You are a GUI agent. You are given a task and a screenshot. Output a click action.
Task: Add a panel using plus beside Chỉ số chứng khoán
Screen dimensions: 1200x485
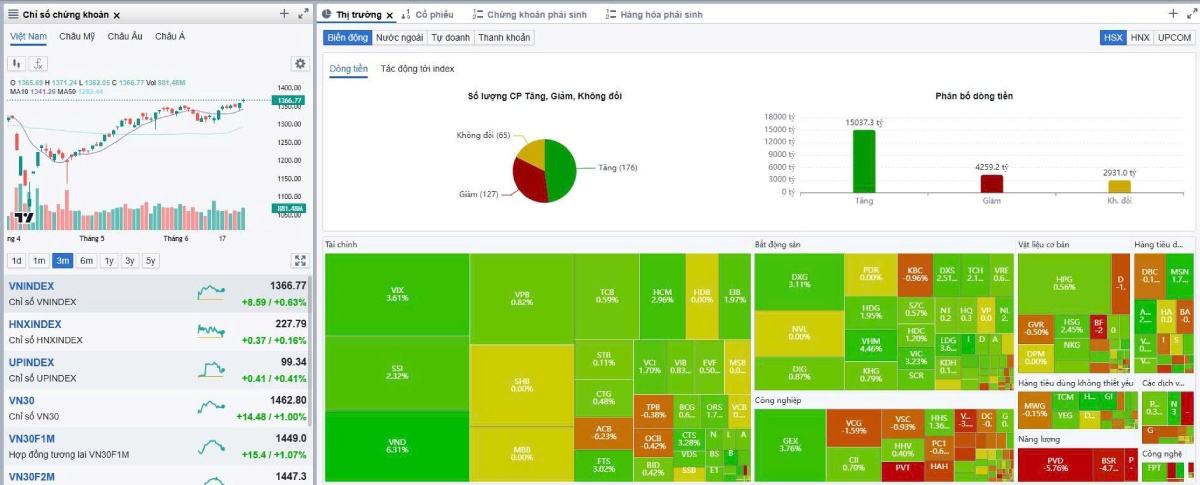[x=284, y=14]
